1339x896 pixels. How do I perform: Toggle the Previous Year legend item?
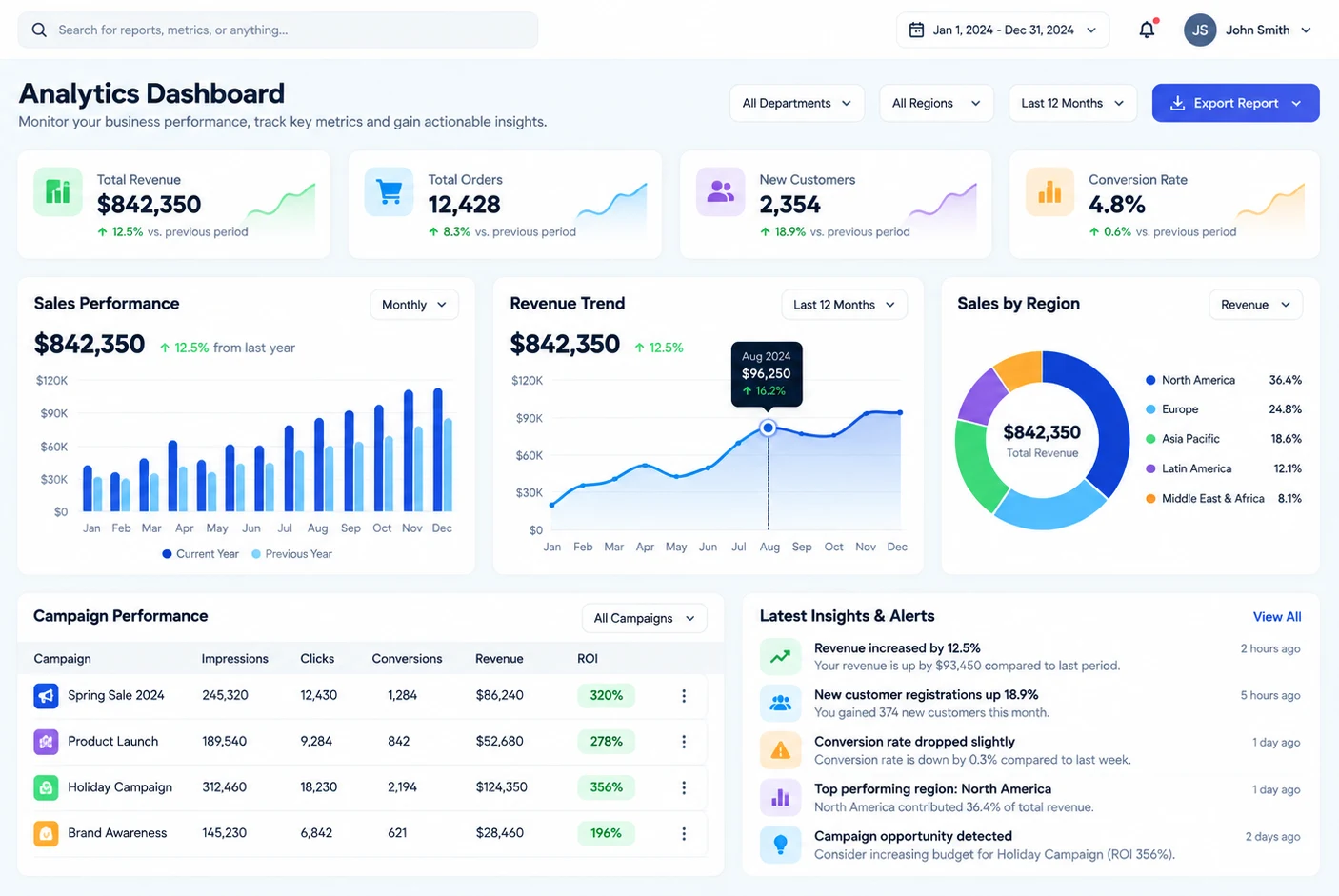292,554
